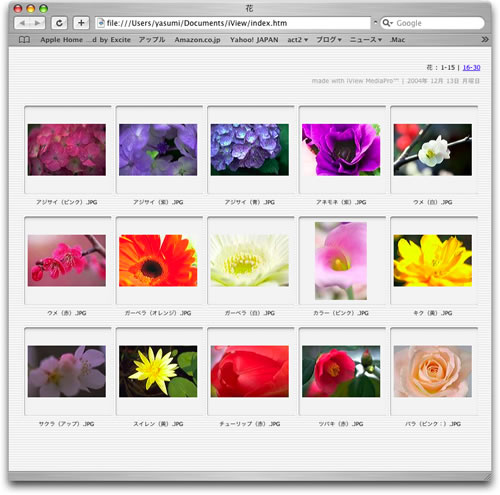This screenshot has width=500, height=495.
Task: Open the pink rose thumbnail
Action: click(433, 371)
